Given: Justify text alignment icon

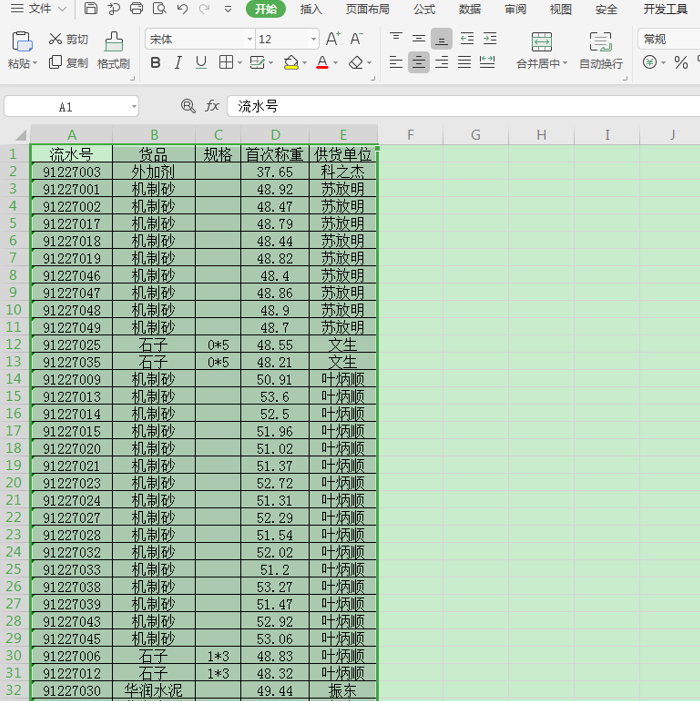Looking at the screenshot, I should [464, 62].
